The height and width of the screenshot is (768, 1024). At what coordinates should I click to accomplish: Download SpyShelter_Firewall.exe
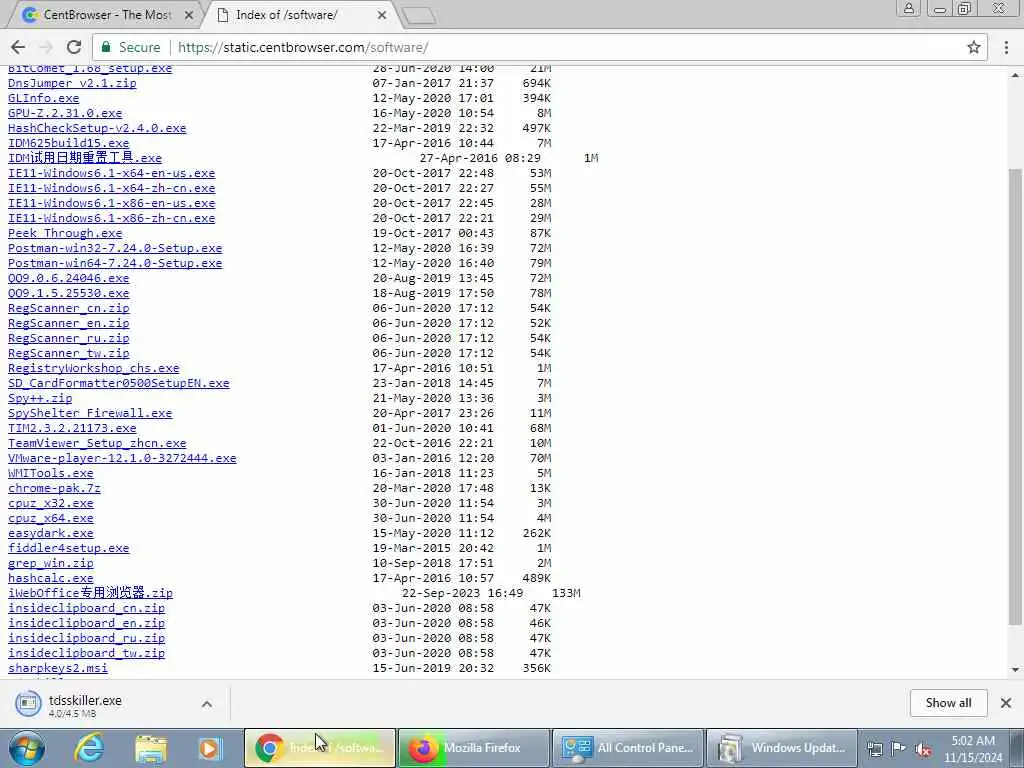pyautogui.click(x=90, y=413)
